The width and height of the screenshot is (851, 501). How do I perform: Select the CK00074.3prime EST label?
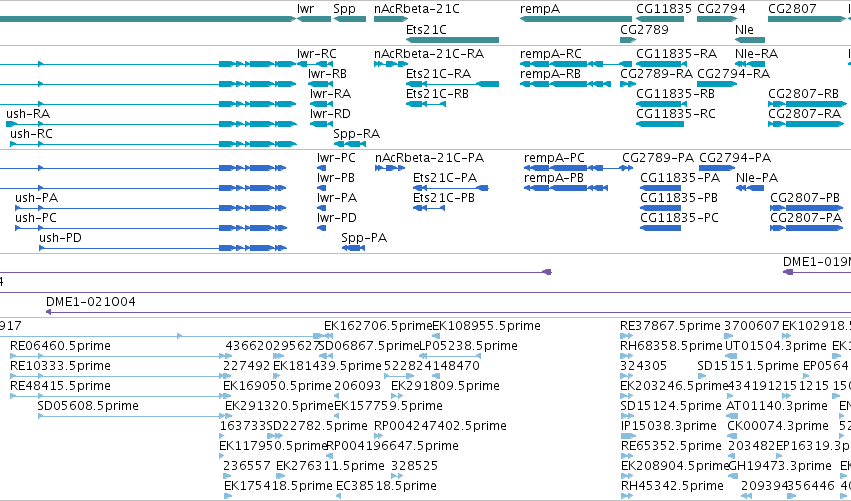click(778, 426)
